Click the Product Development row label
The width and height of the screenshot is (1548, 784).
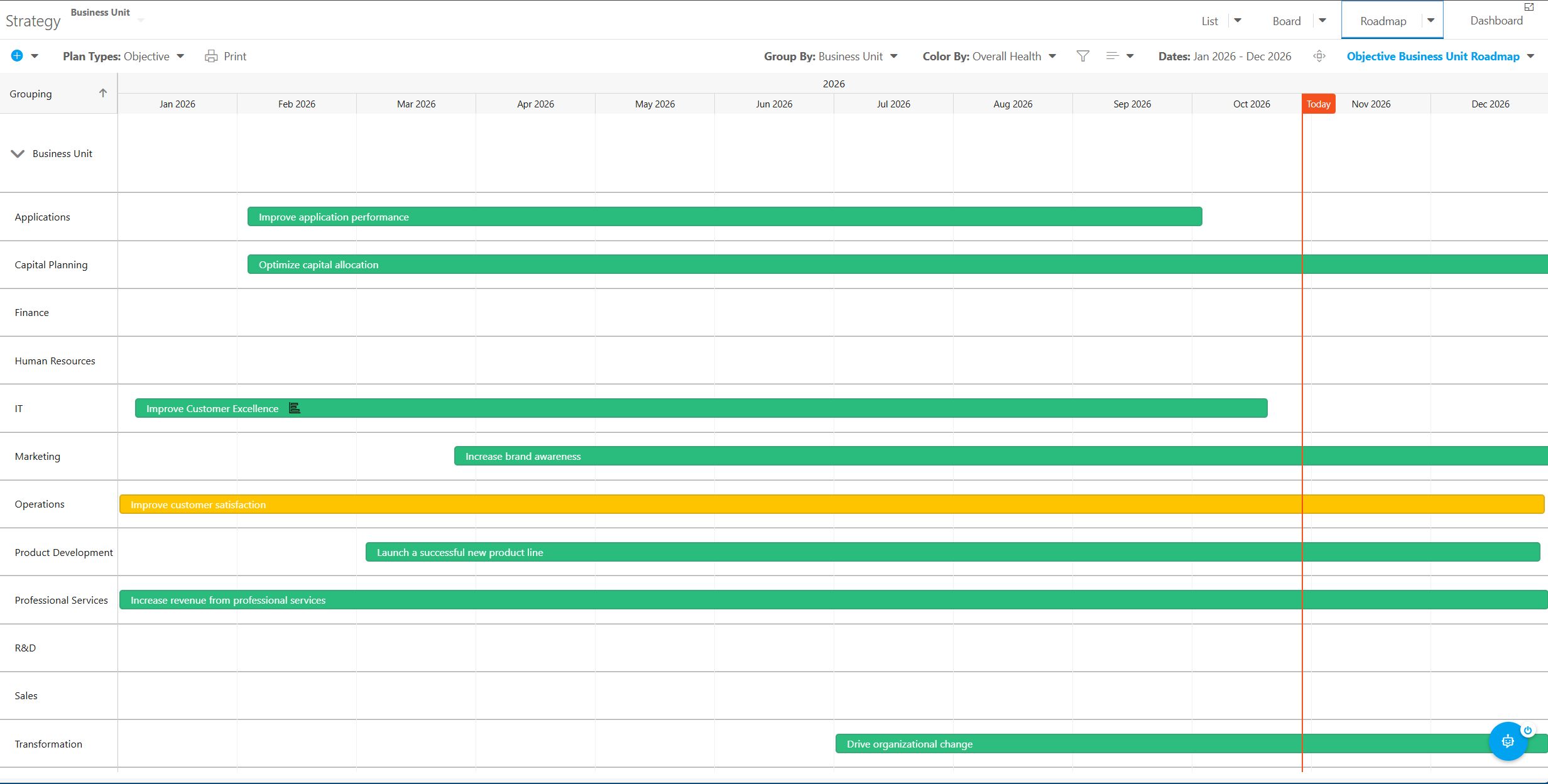click(x=63, y=552)
